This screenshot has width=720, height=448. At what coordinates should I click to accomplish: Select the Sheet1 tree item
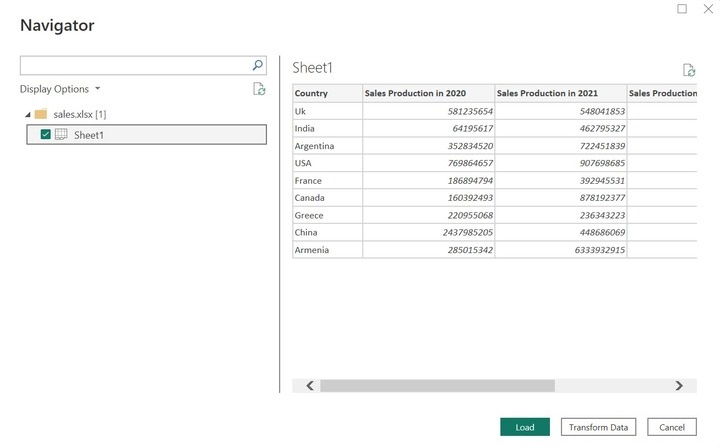point(146,134)
